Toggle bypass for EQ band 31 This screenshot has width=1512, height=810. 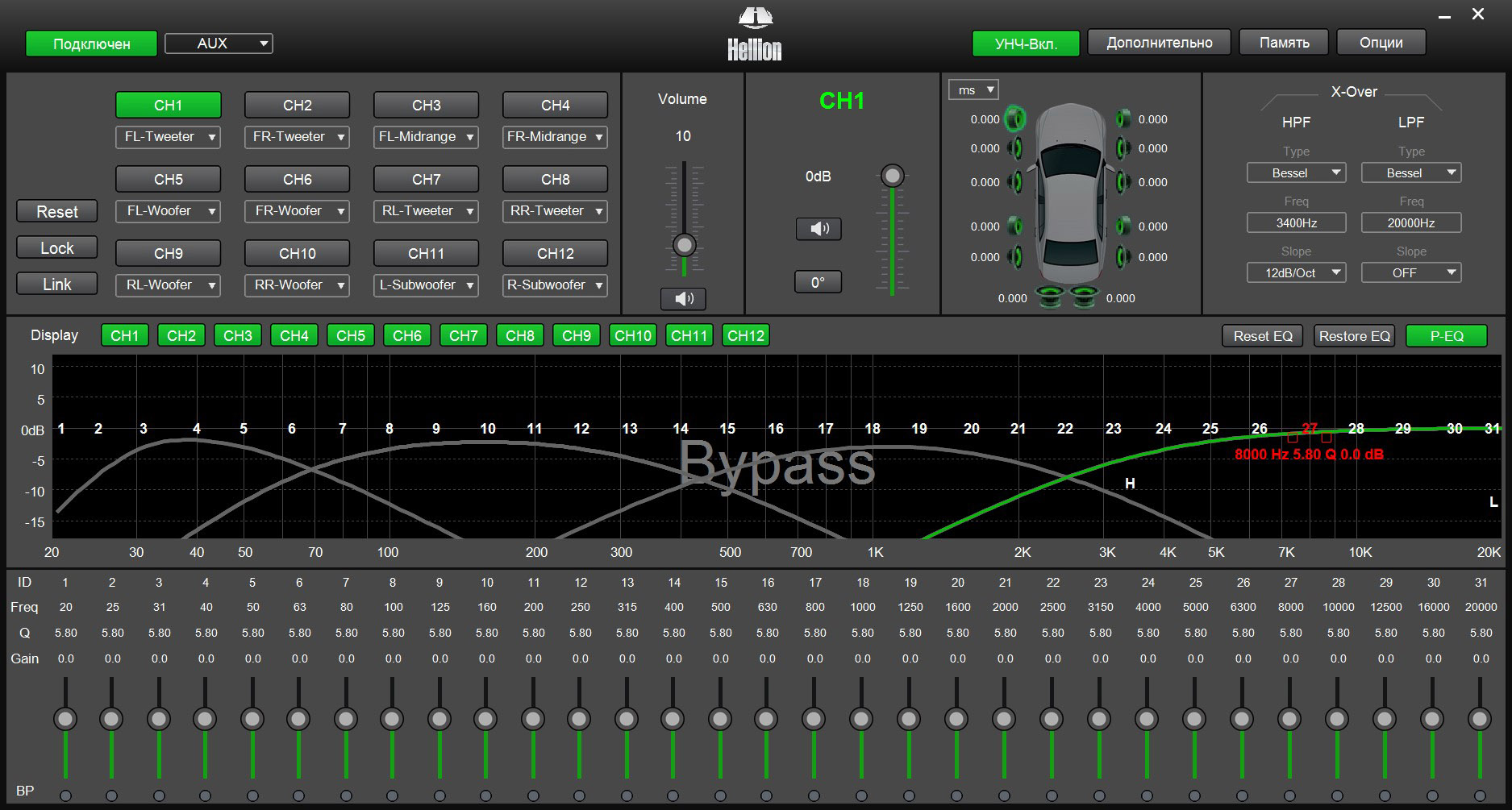coord(1480,795)
